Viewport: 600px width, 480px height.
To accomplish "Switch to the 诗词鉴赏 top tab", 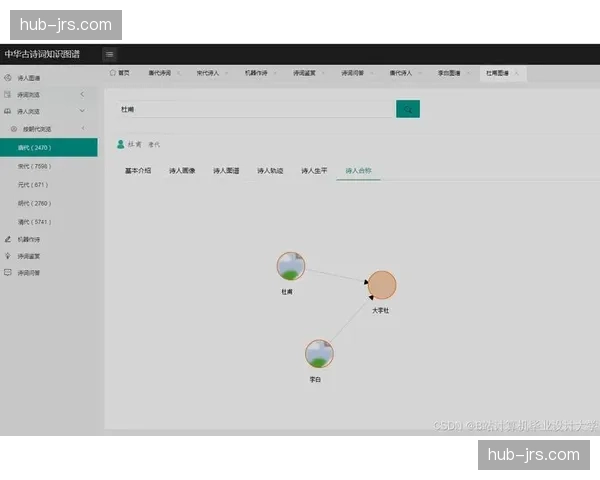I will pyautogui.click(x=304, y=73).
